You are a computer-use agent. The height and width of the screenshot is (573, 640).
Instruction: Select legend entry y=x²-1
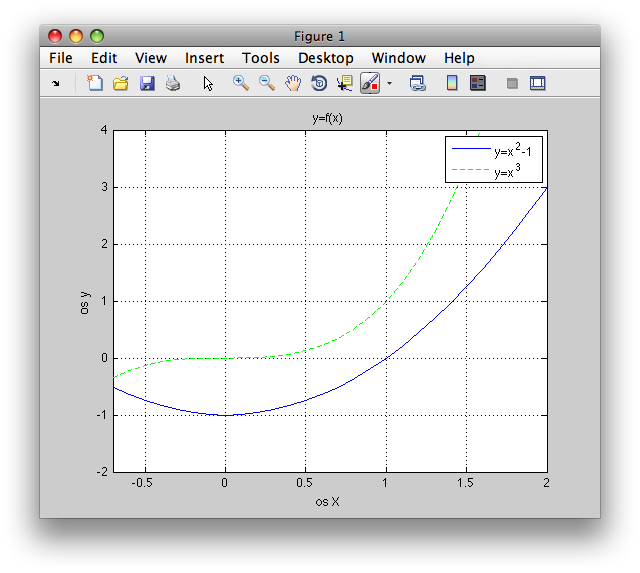[513, 150]
